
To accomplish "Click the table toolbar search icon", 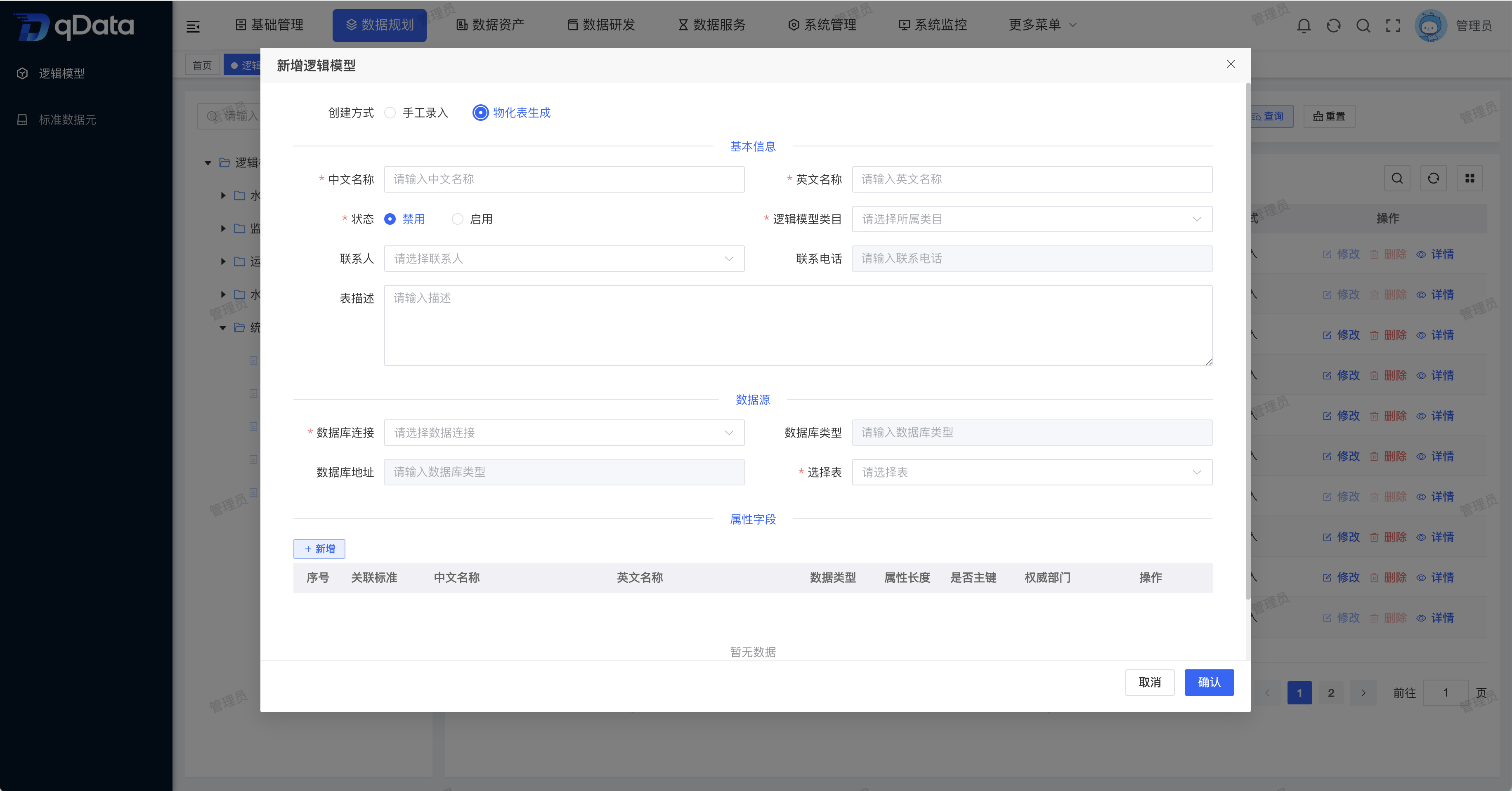I will (1397, 179).
